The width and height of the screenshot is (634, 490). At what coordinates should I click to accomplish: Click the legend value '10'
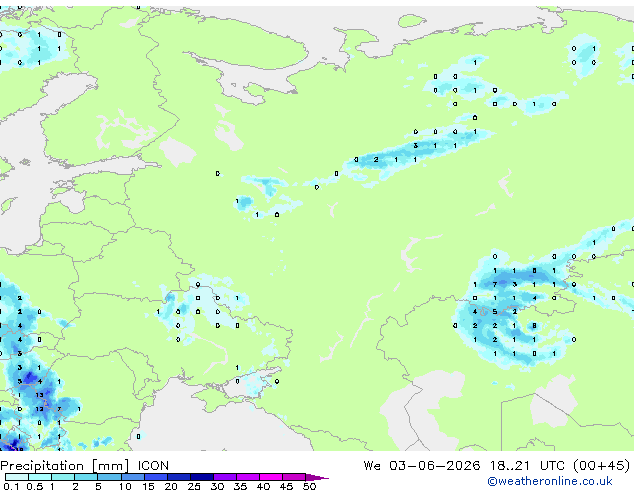pyautogui.click(x=125, y=486)
